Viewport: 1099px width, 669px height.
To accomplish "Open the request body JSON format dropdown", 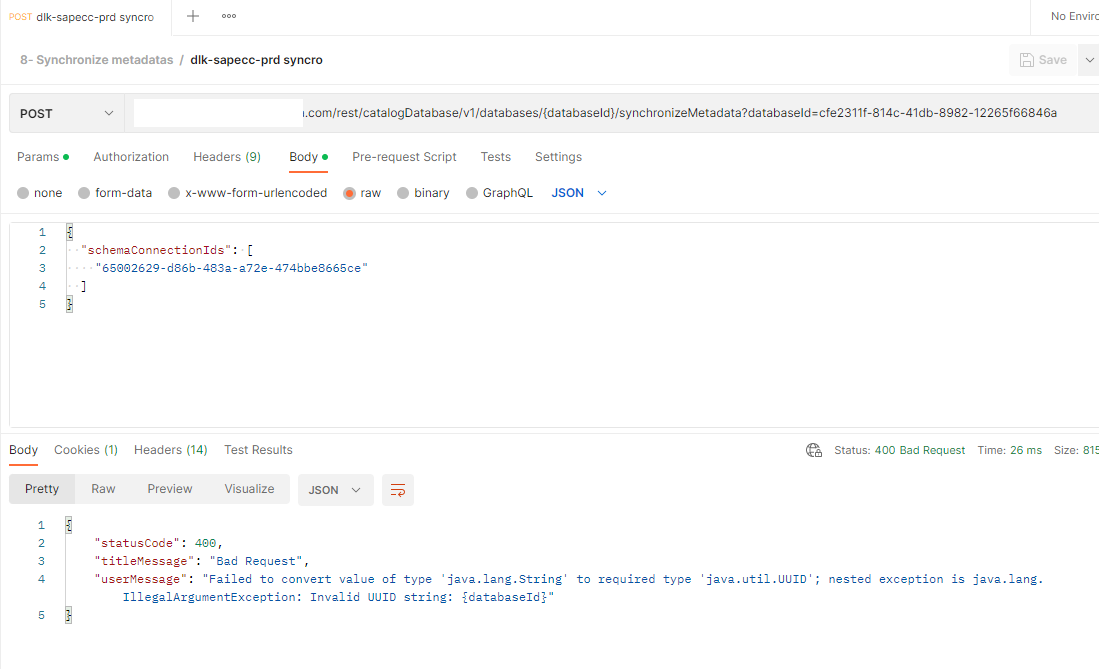I will (x=579, y=193).
